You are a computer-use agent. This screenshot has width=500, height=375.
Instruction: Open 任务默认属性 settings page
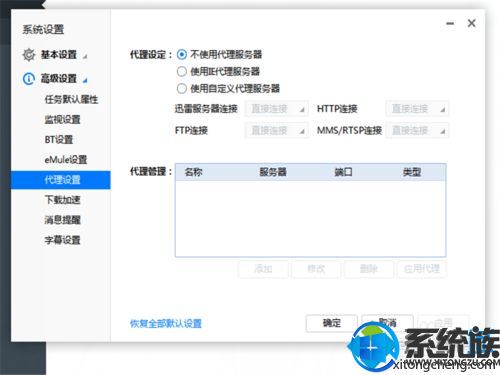click(x=71, y=99)
